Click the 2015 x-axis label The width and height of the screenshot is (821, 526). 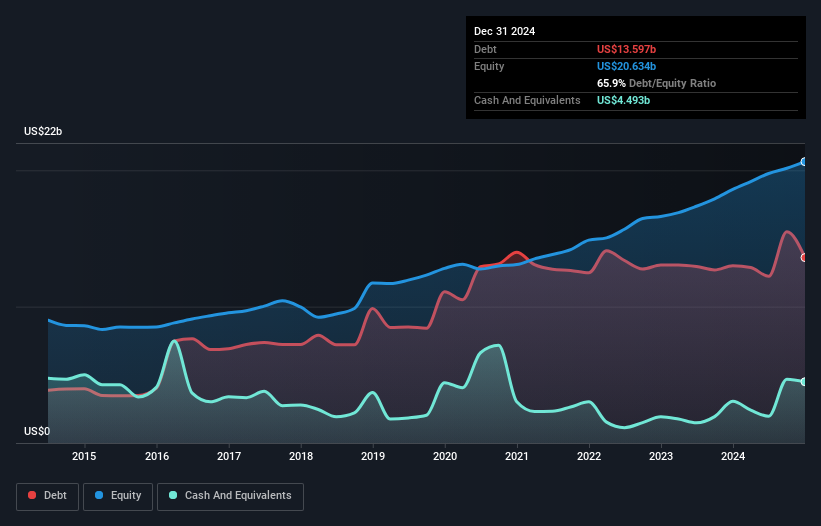point(84,456)
